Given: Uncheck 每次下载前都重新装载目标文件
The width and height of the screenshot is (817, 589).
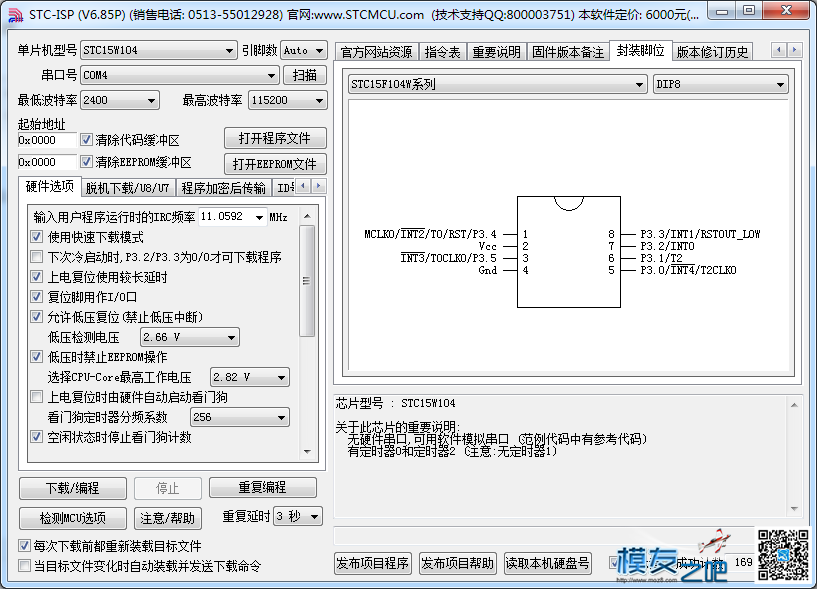Looking at the screenshot, I should coord(24,546).
